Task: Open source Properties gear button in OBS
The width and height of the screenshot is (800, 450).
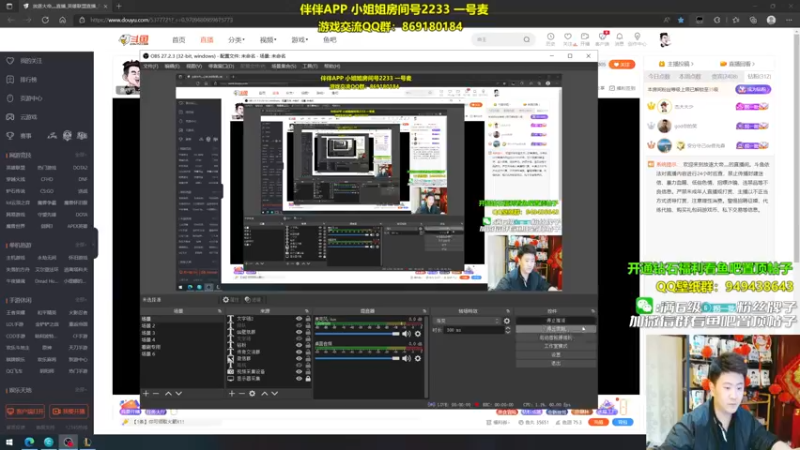Action: pos(231,299)
